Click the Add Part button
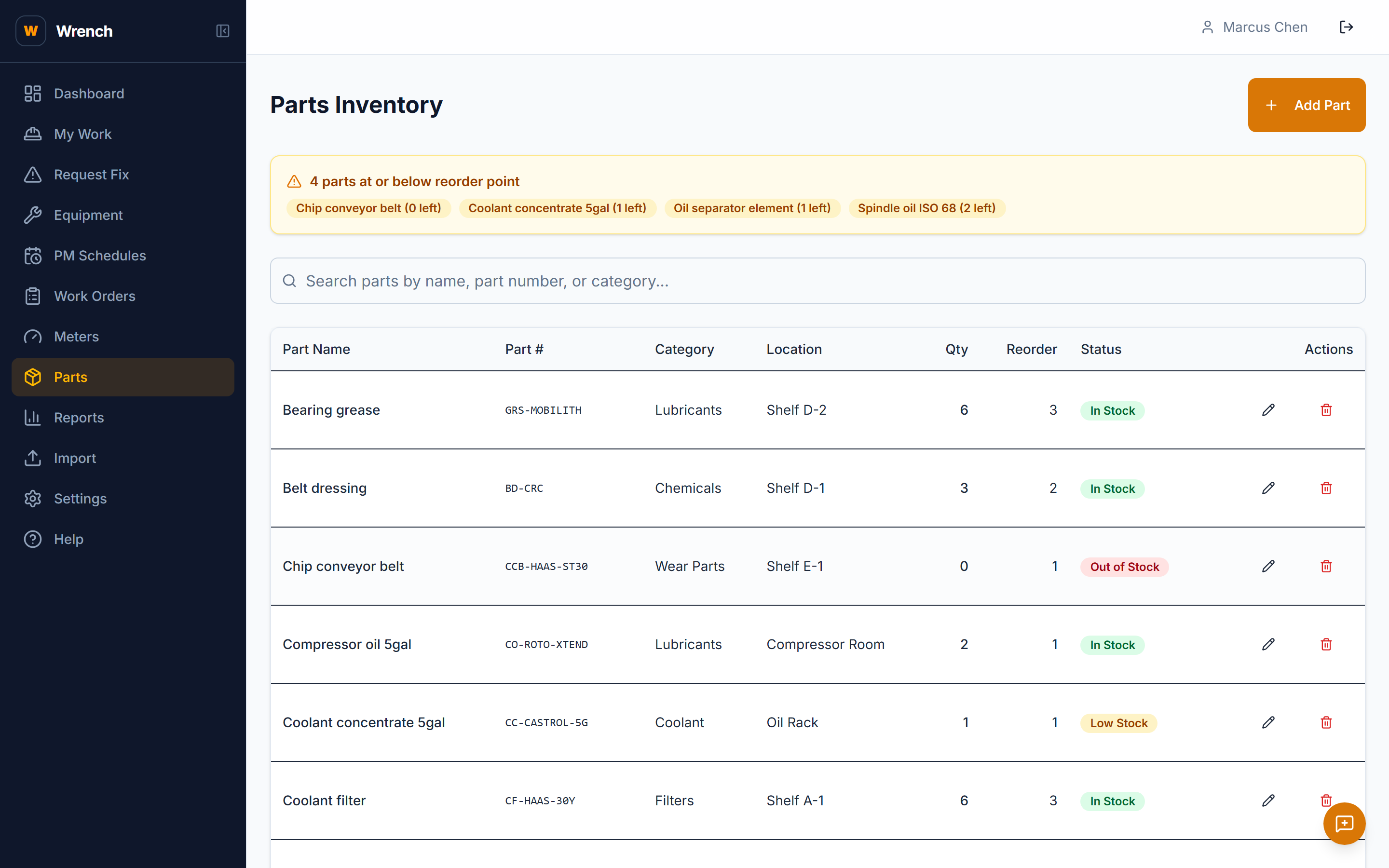The width and height of the screenshot is (1389, 868). [x=1307, y=105]
